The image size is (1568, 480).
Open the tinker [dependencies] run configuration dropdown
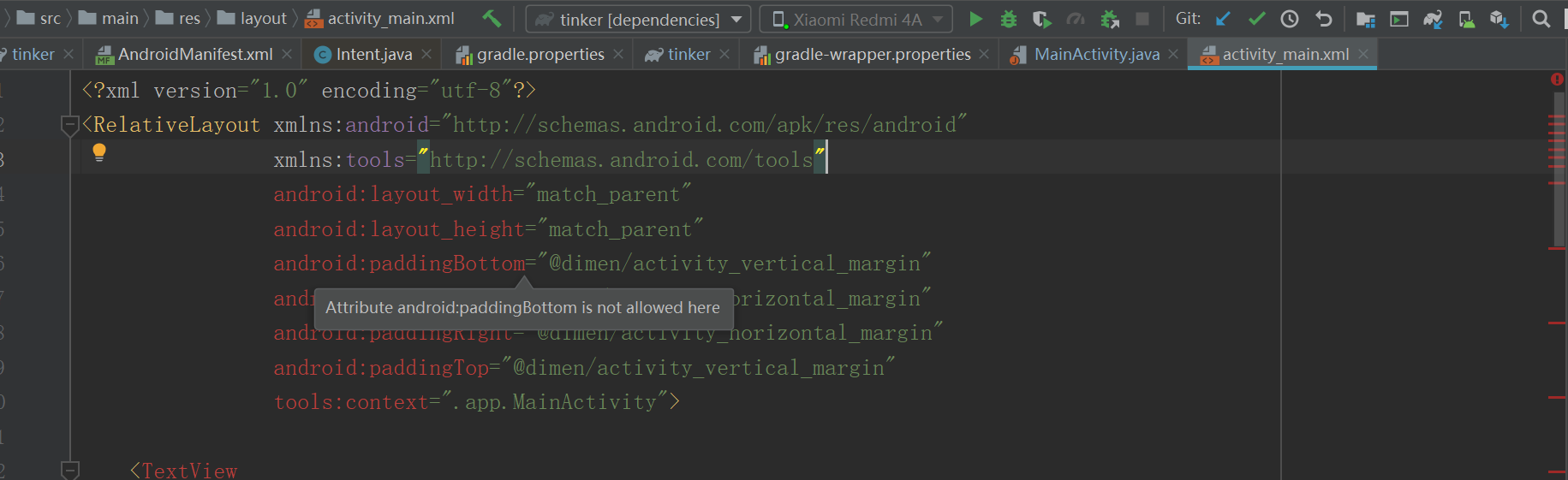tap(638, 19)
